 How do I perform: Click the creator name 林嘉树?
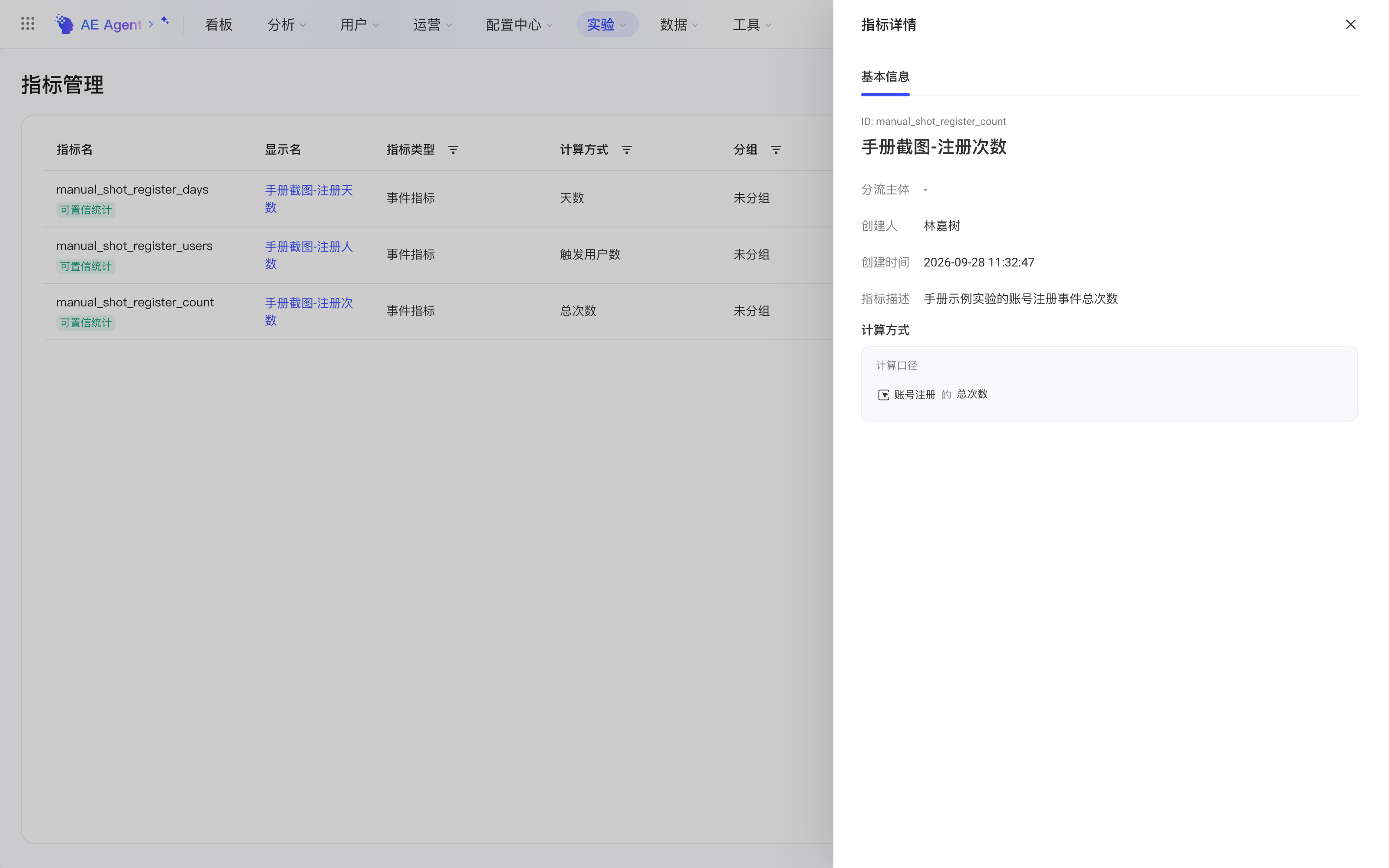941,226
